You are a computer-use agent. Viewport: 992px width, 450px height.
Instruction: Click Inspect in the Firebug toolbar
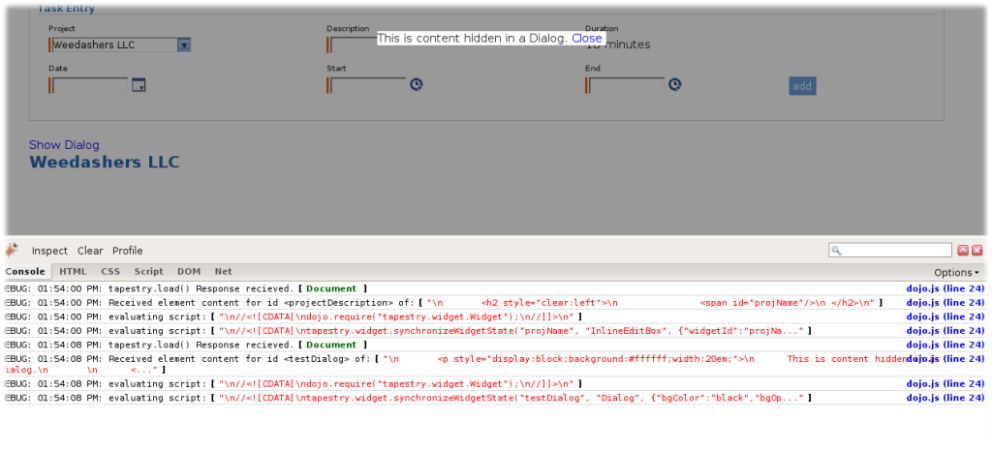click(x=49, y=251)
